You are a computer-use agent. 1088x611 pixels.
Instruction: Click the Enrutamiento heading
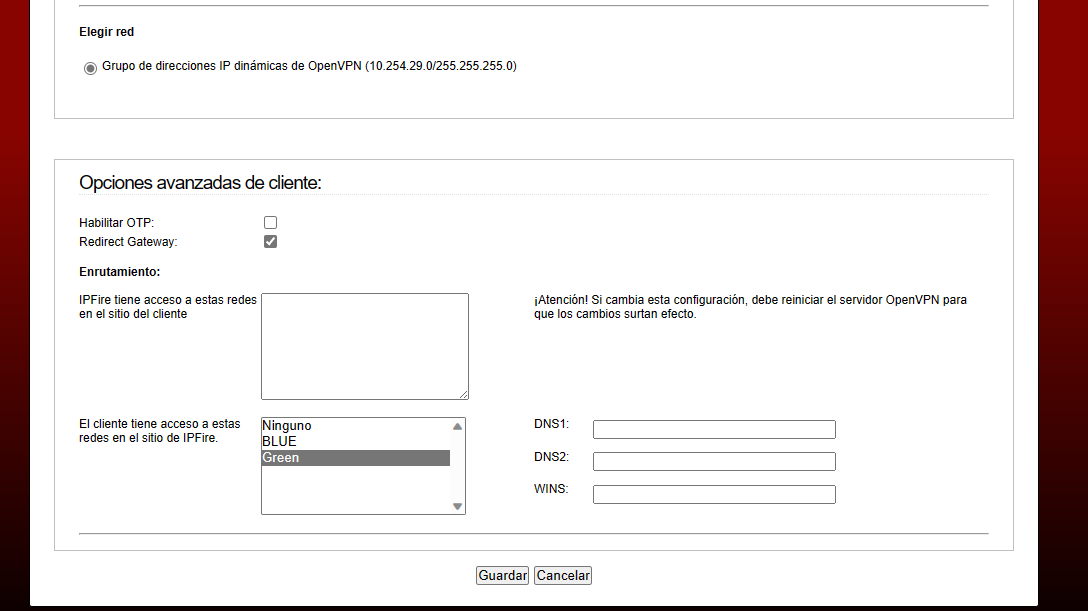119,272
